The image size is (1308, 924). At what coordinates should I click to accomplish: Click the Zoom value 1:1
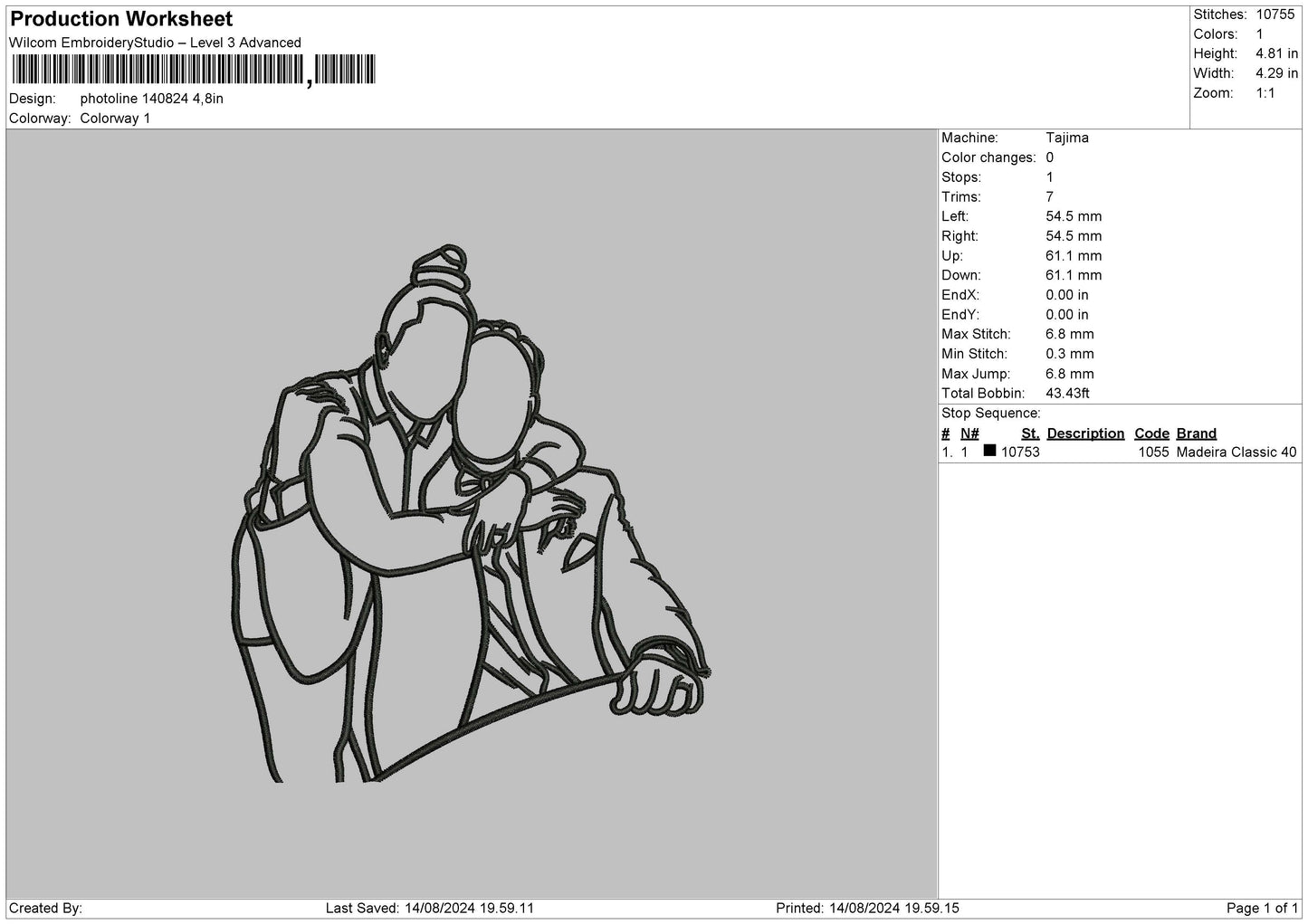coord(1265,93)
